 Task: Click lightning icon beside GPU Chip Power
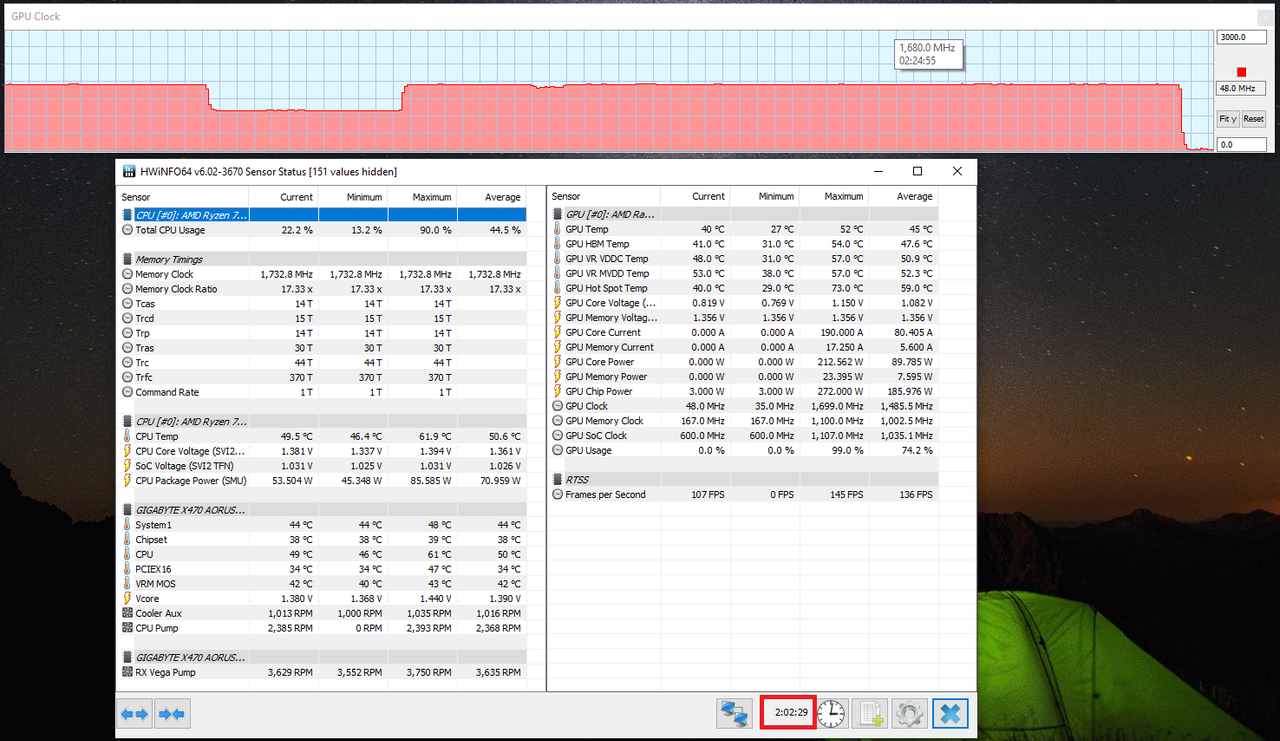point(557,391)
